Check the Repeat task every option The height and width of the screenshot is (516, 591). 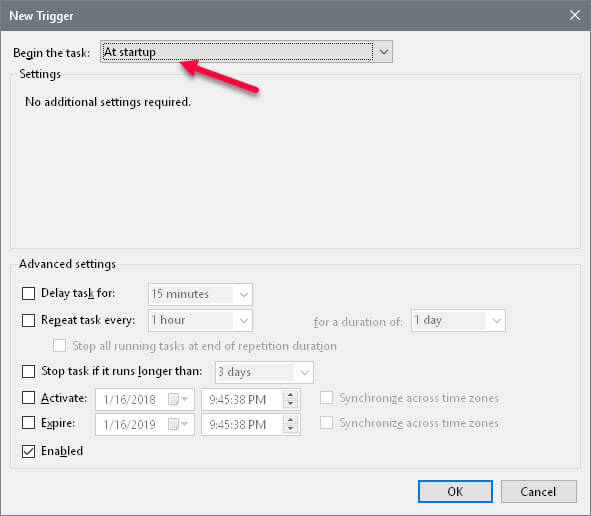(x=28, y=320)
